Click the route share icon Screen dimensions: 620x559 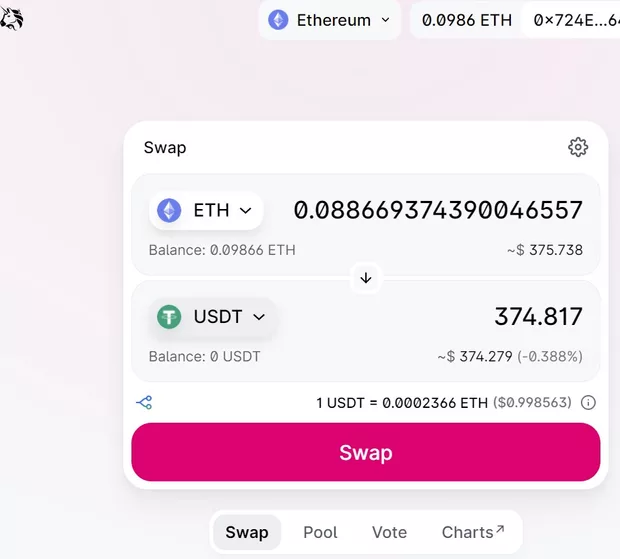click(x=144, y=403)
